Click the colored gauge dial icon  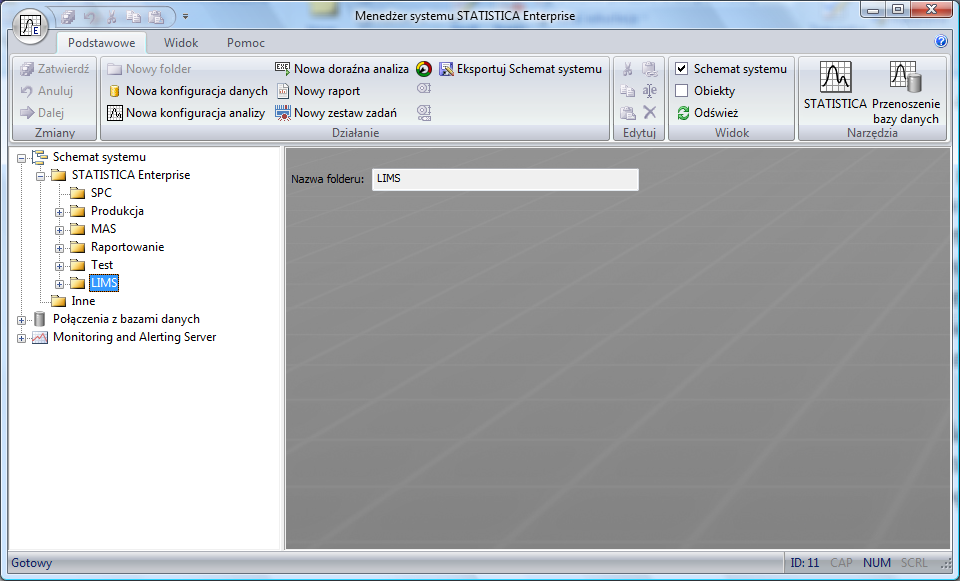(x=424, y=69)
